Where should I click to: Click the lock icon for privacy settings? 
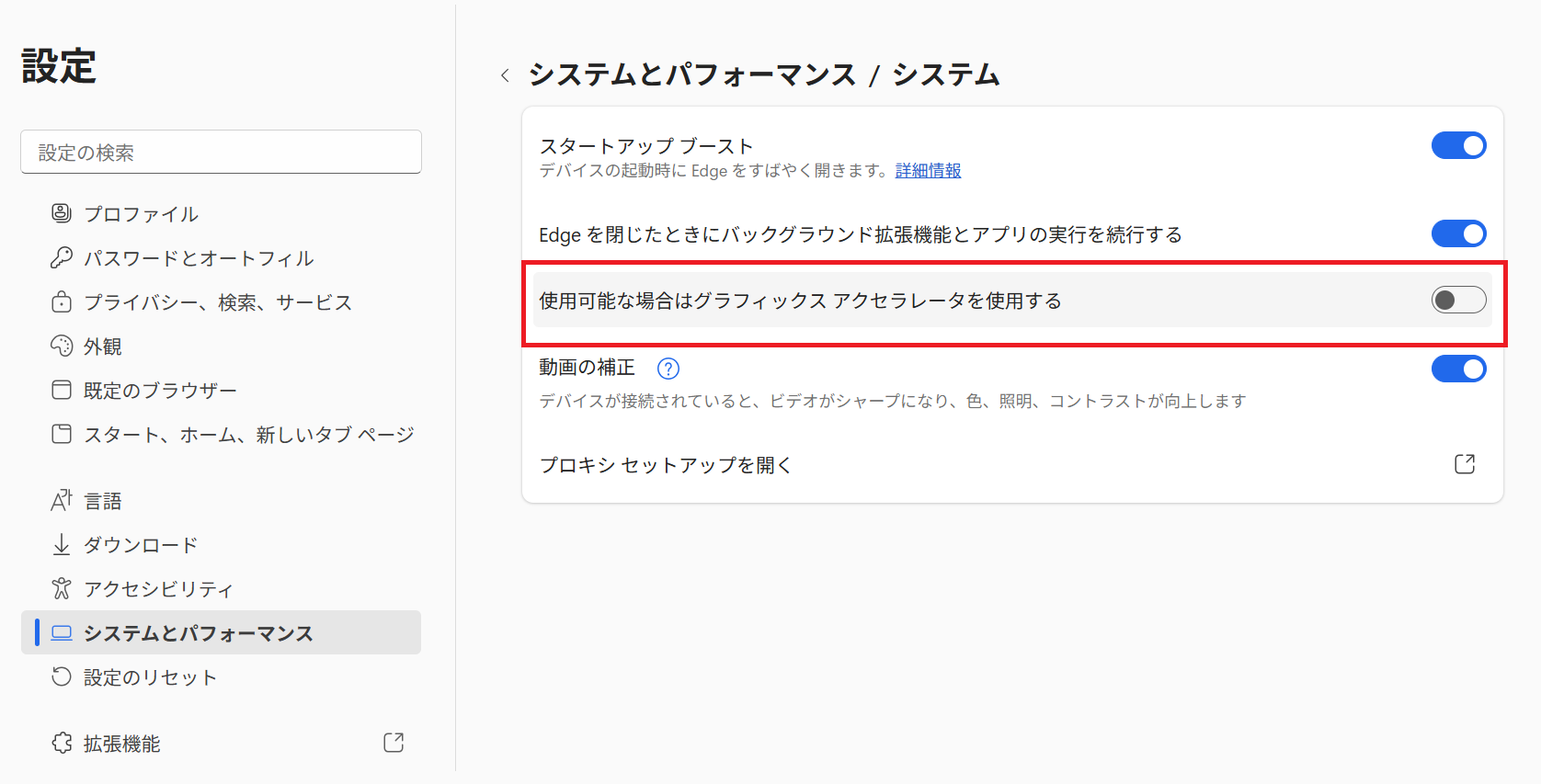click(x=62, y=301)
